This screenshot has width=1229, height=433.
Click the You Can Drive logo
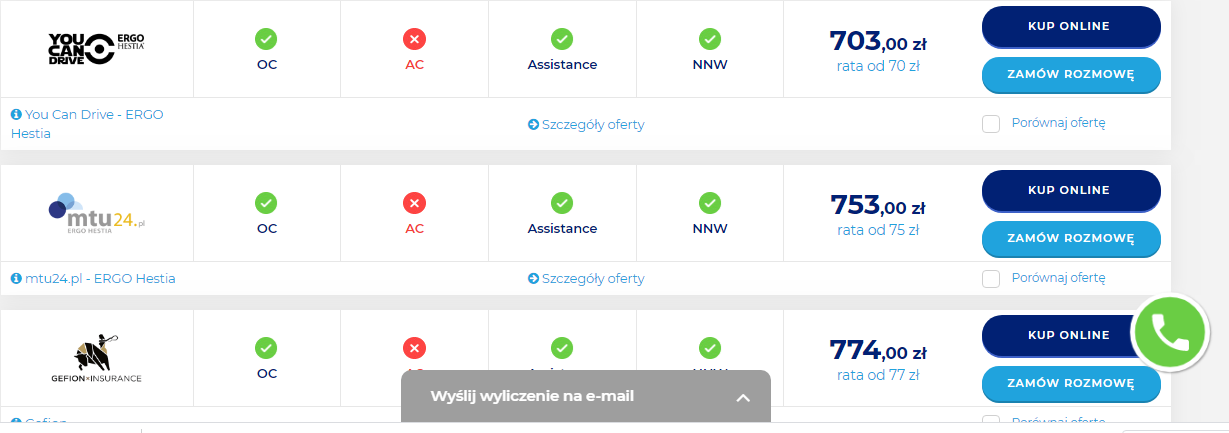[x=96, y=48]
